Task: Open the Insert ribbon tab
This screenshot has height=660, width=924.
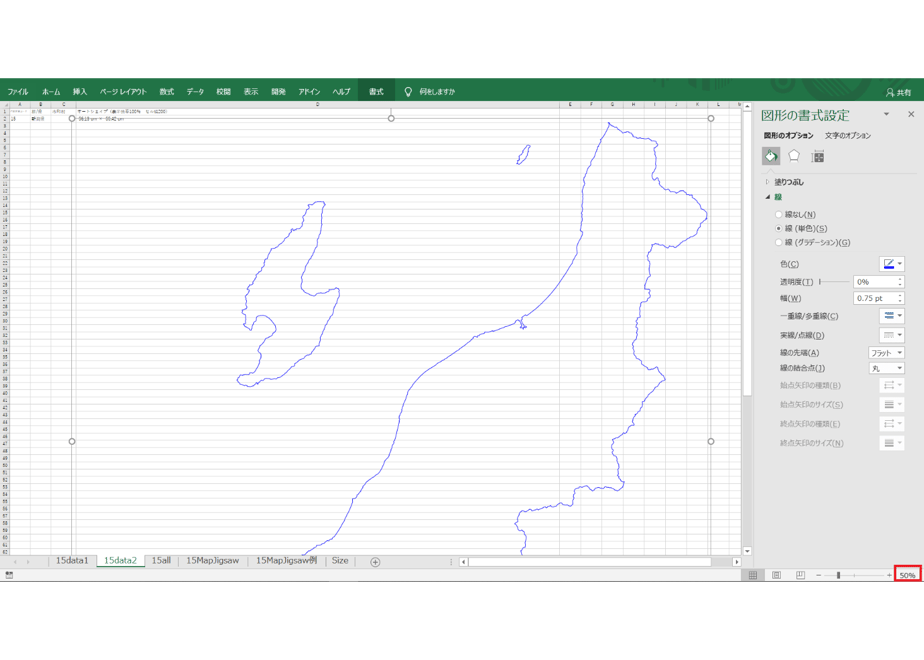Action: 80,92
